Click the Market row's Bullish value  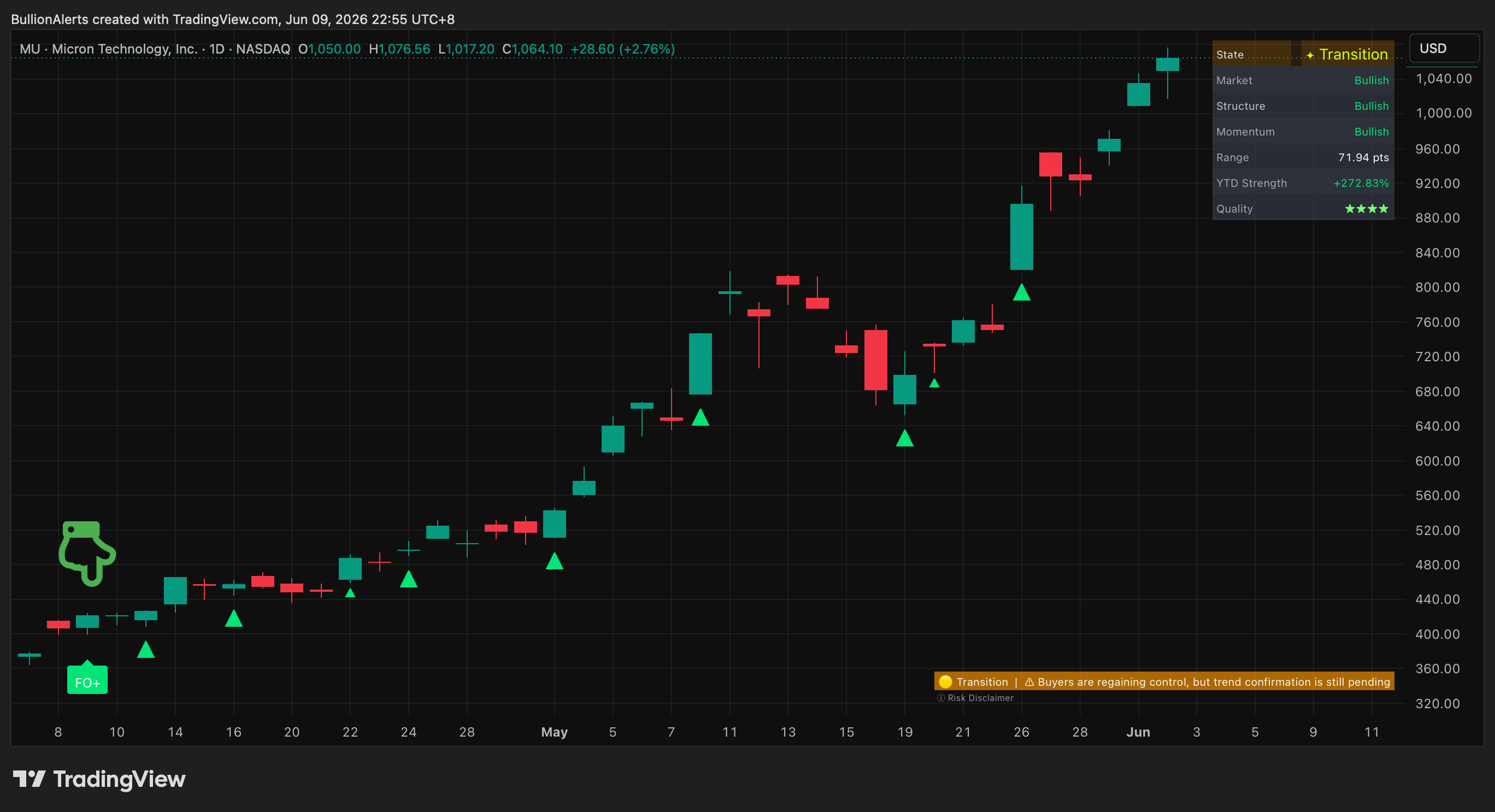[x=1372, y=80]
